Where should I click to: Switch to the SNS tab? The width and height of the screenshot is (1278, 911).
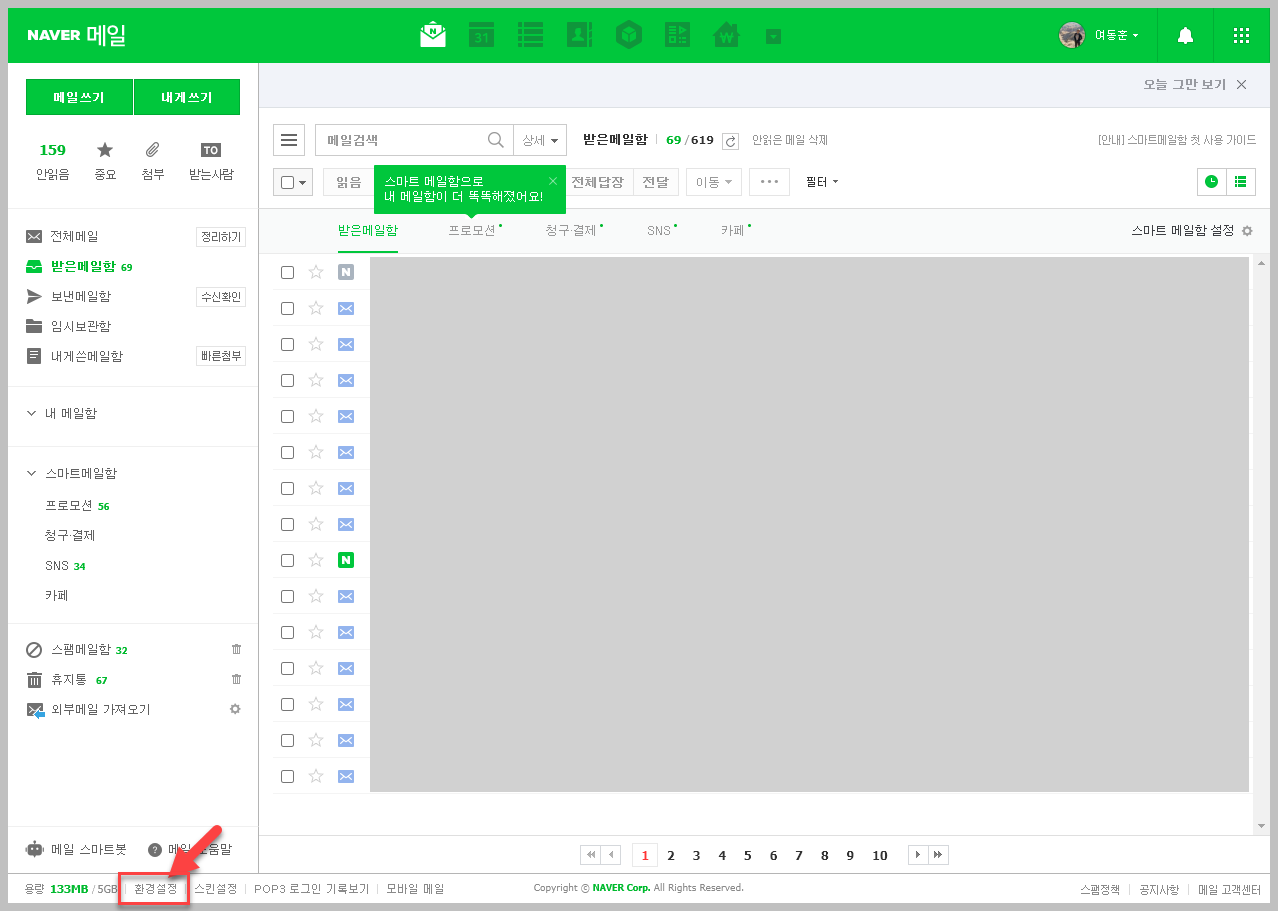659,230
